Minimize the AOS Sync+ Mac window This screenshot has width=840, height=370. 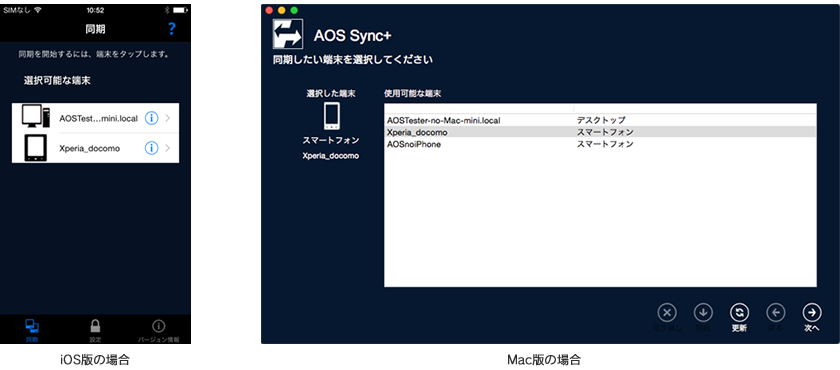point(282,10)
